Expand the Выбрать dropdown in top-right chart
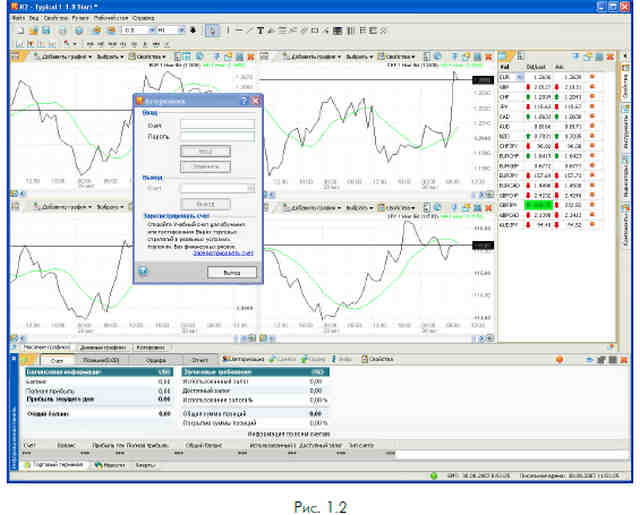Viewport: 640px width, 515px height. pos(359,57)
